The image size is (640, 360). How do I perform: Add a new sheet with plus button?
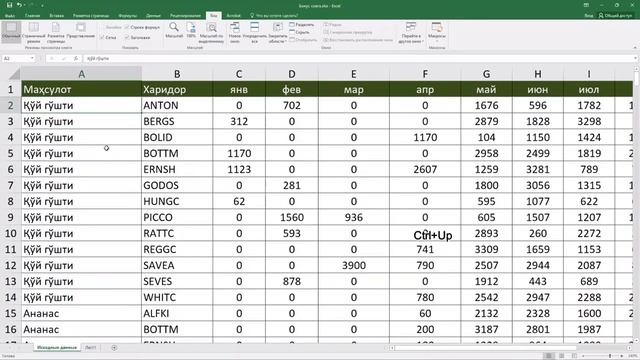pyautogui.click(x=114, y=347)
